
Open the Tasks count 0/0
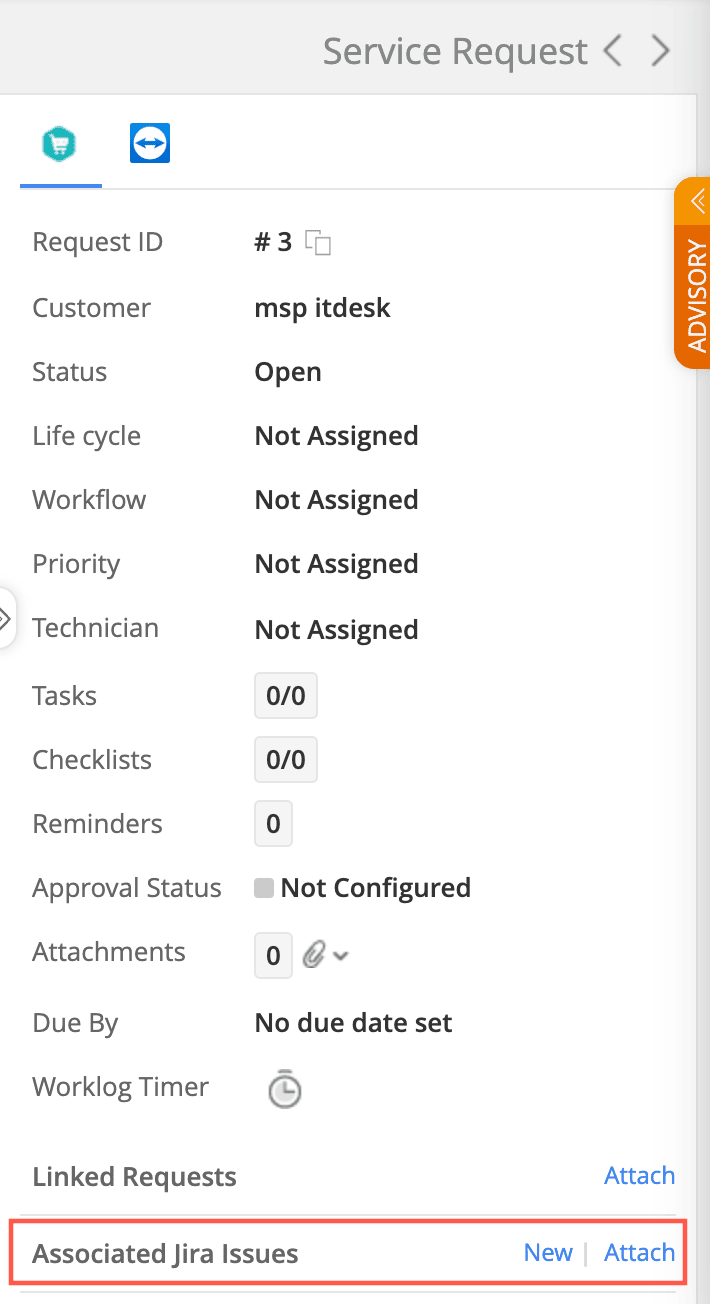(286, 696)
